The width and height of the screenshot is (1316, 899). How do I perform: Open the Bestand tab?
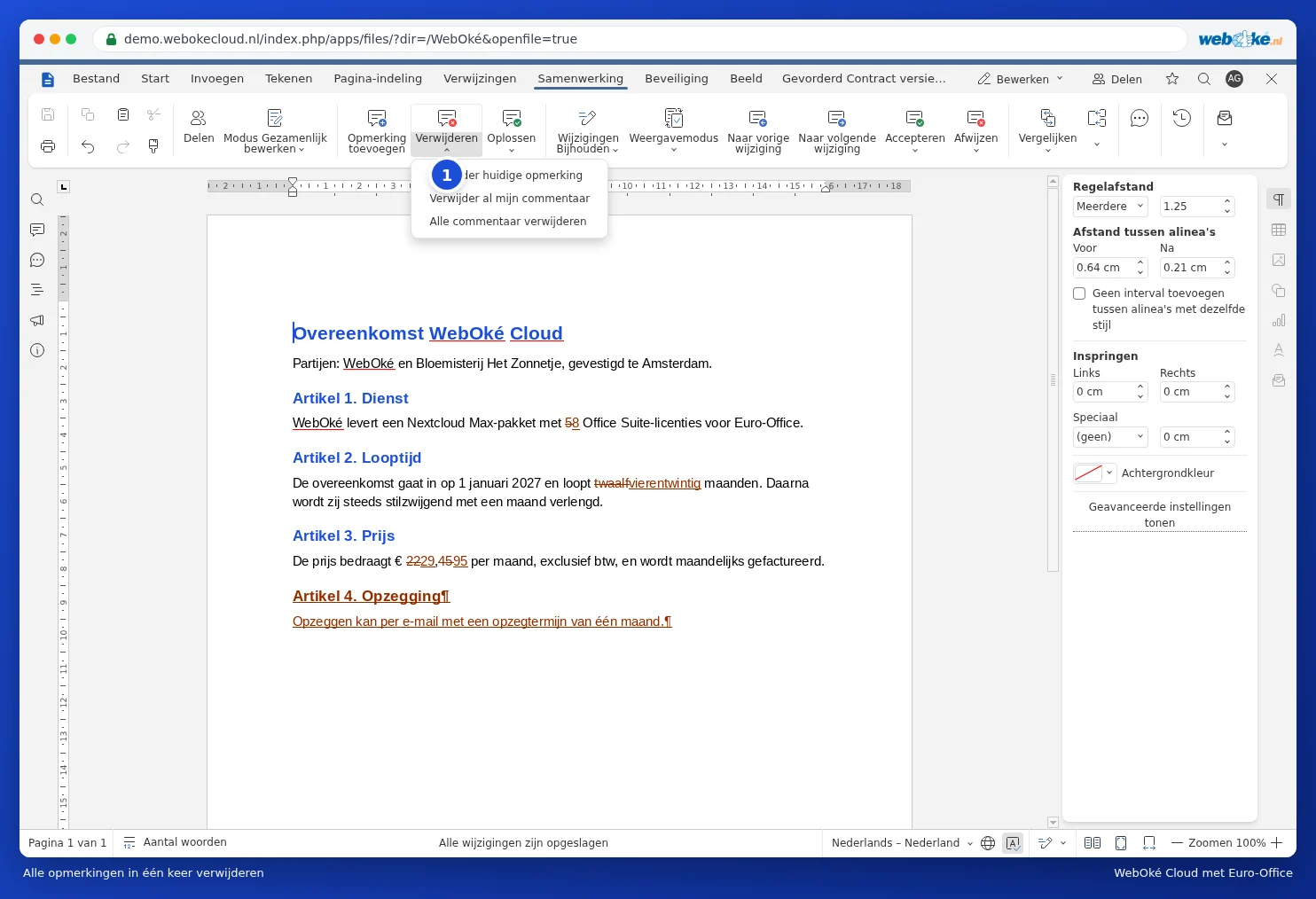96,79
